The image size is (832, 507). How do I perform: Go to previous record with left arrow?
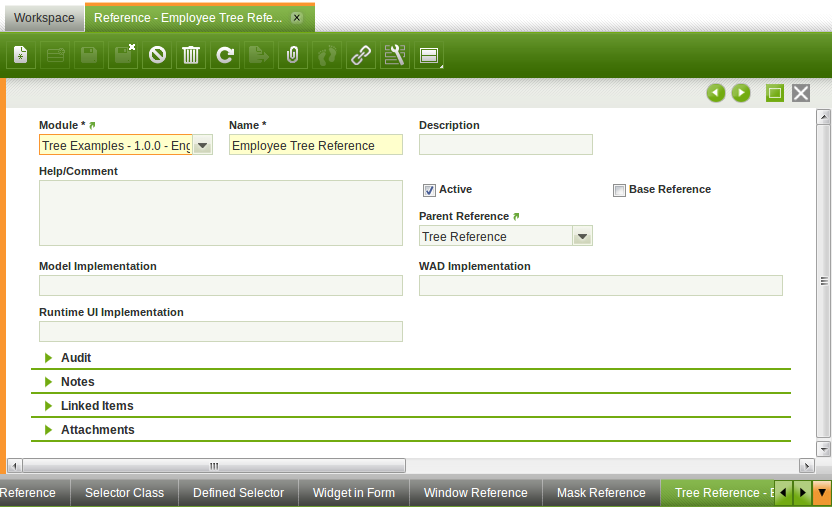click(715, 93)
